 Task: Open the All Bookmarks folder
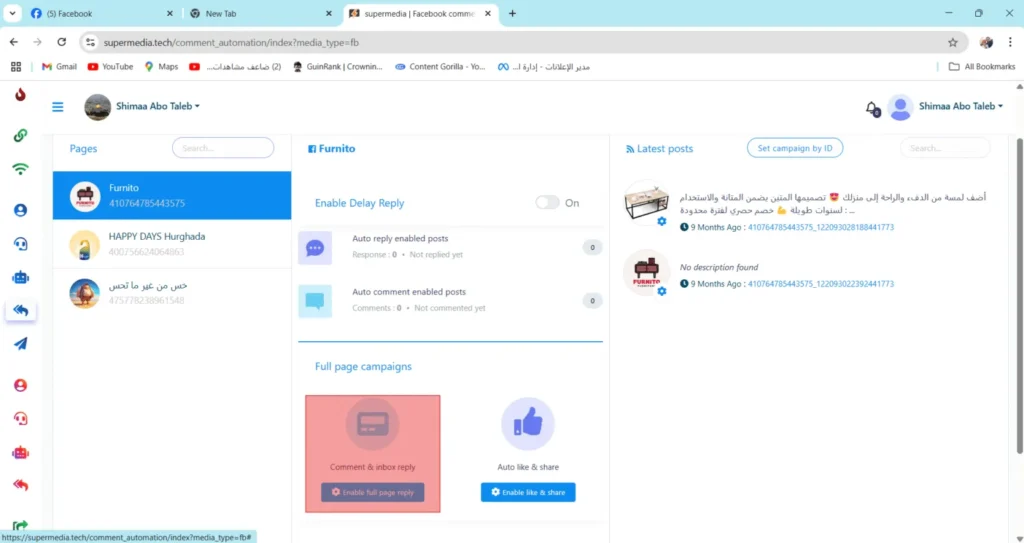(x=982, y=67)
